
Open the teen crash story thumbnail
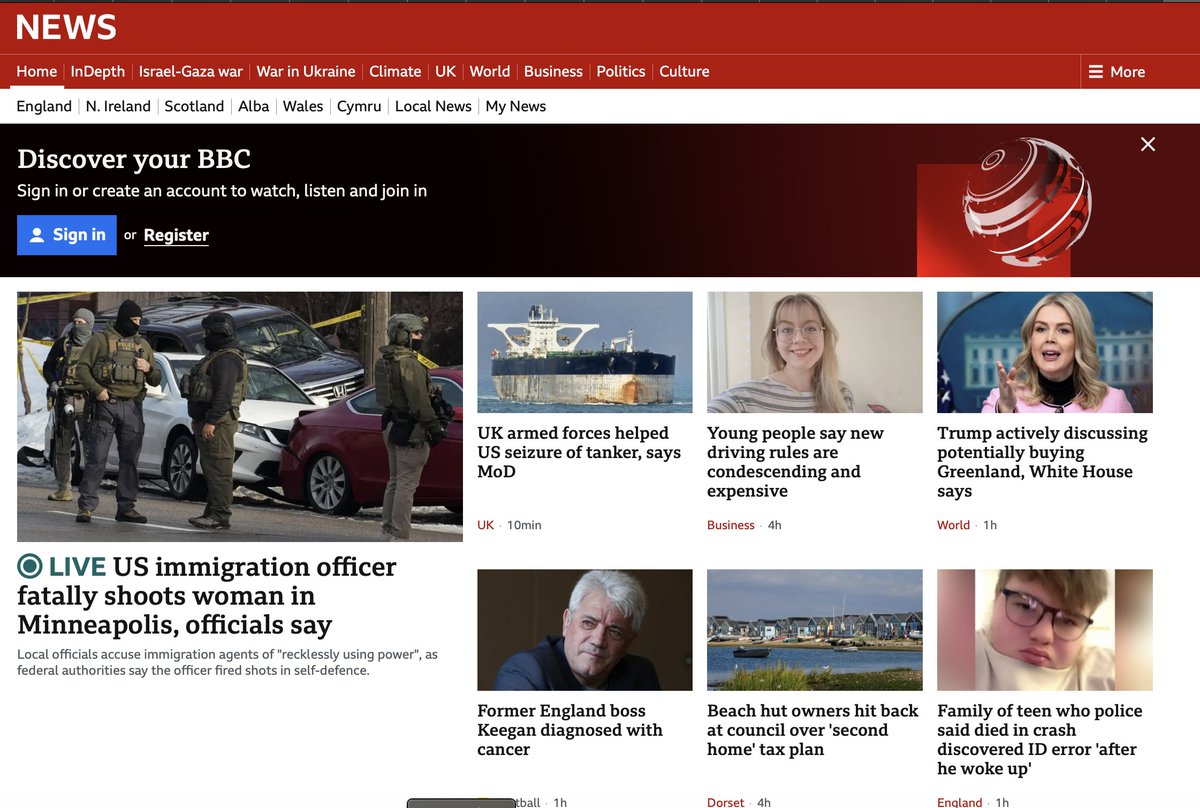(1045, 630)
